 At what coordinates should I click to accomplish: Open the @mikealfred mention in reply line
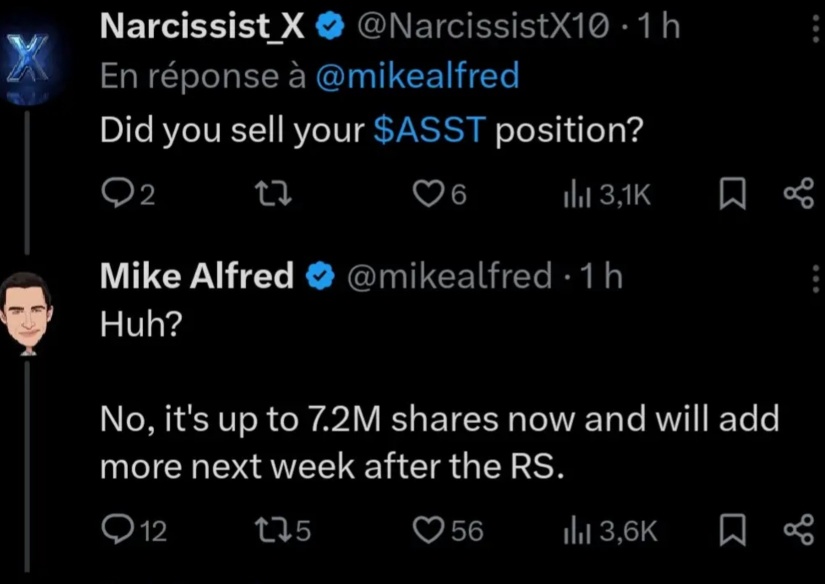tap(418, 75)
